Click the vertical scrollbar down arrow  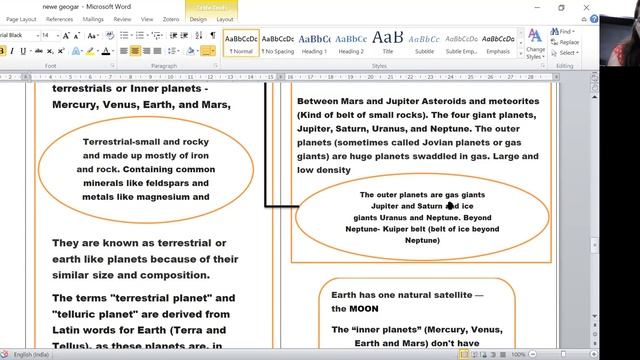pos(594,316)
